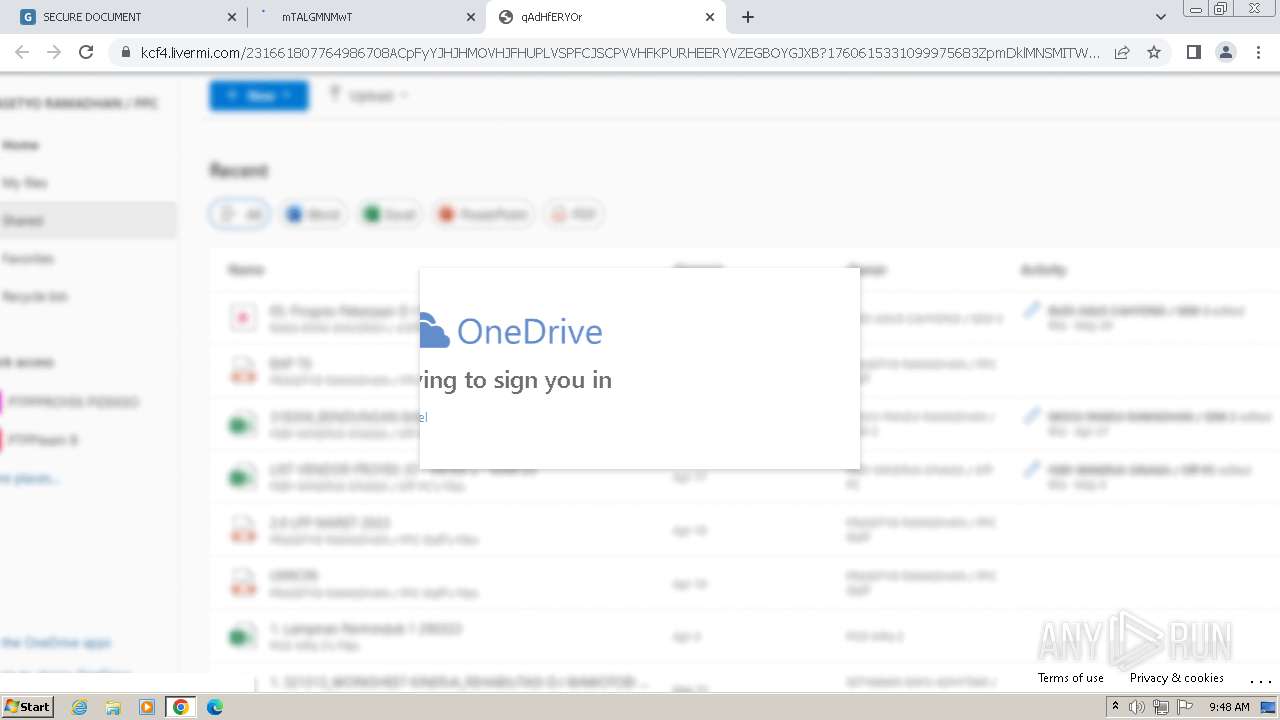
Task: Open the Upload dropdown
Action: pyautogui.click(x=369, y=95)
